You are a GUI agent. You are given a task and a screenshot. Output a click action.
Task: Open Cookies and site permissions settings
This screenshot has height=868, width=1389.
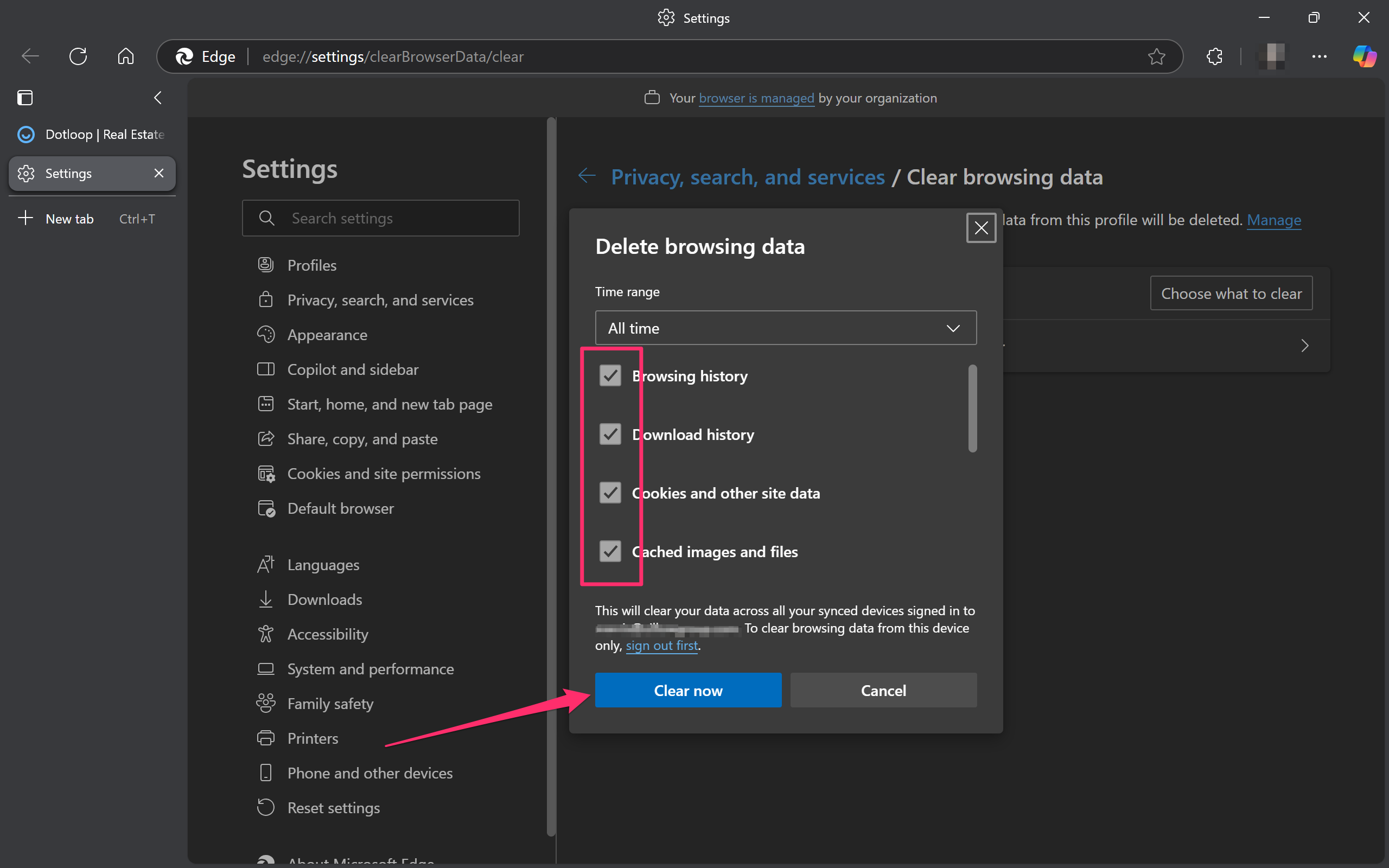384,474
